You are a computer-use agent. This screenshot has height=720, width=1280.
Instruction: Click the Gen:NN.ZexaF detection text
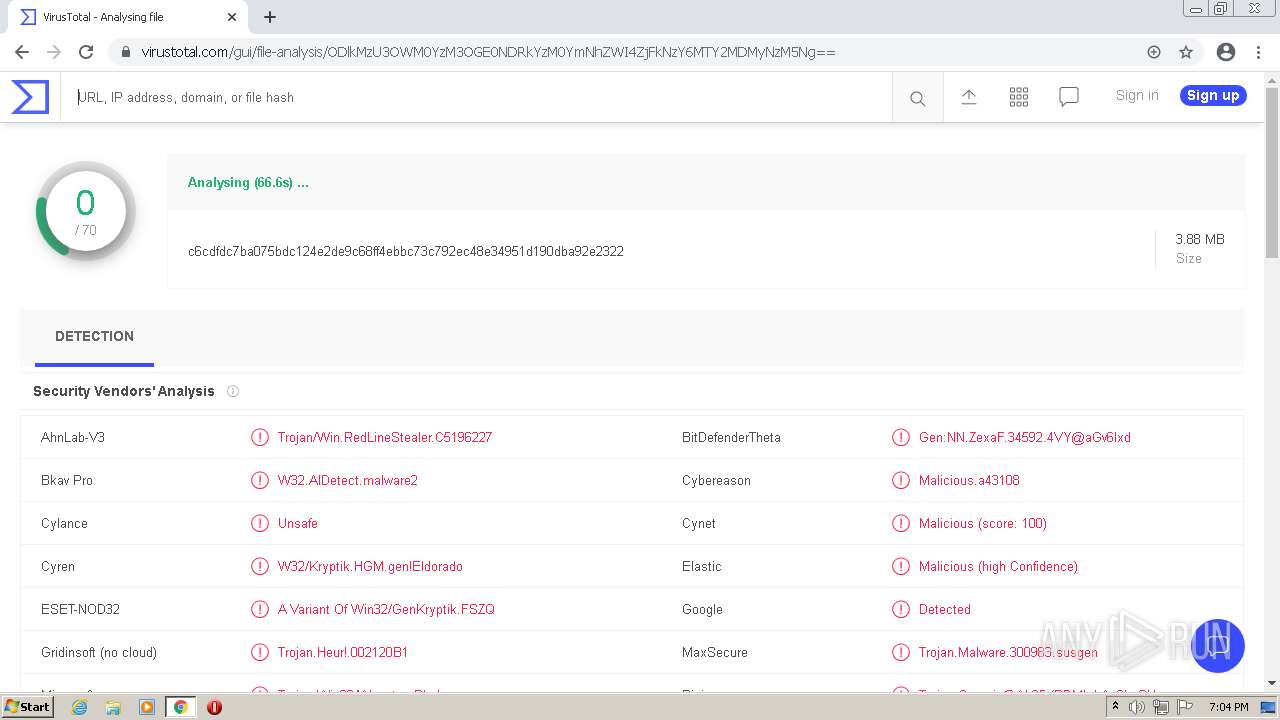coord(1025,437)
